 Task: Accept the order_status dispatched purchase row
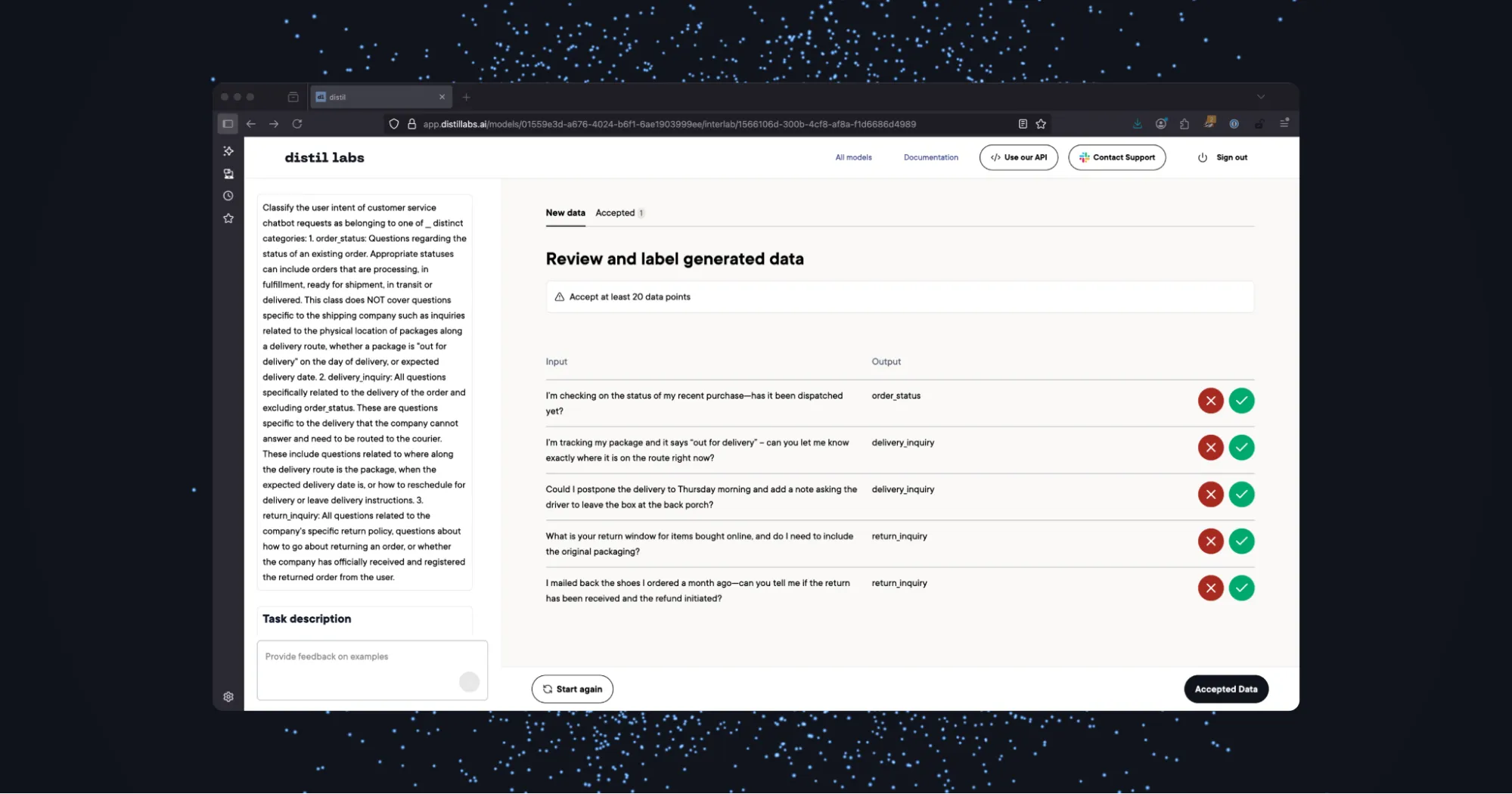coord(1241,401)
